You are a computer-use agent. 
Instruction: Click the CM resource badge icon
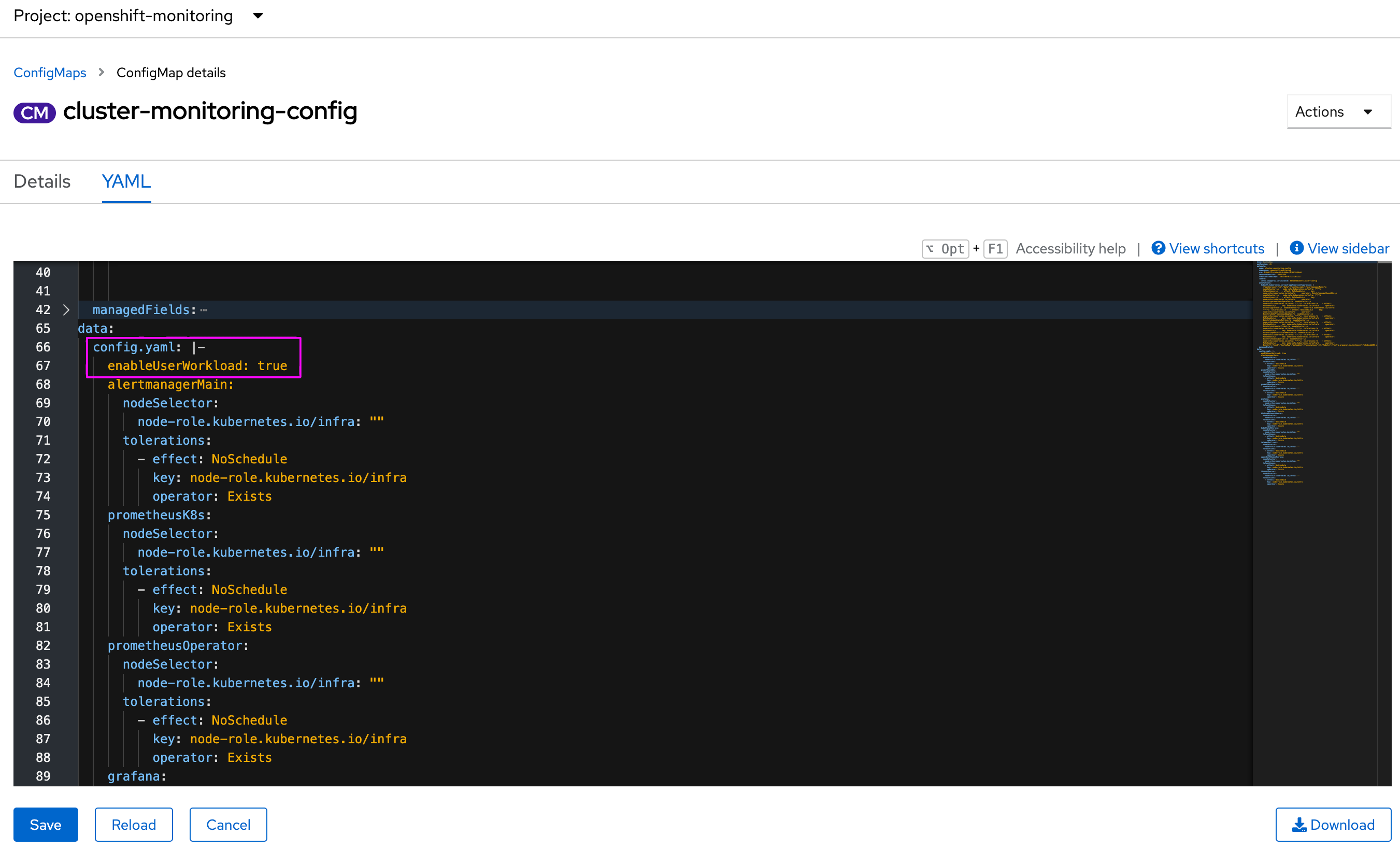[34, 112]
